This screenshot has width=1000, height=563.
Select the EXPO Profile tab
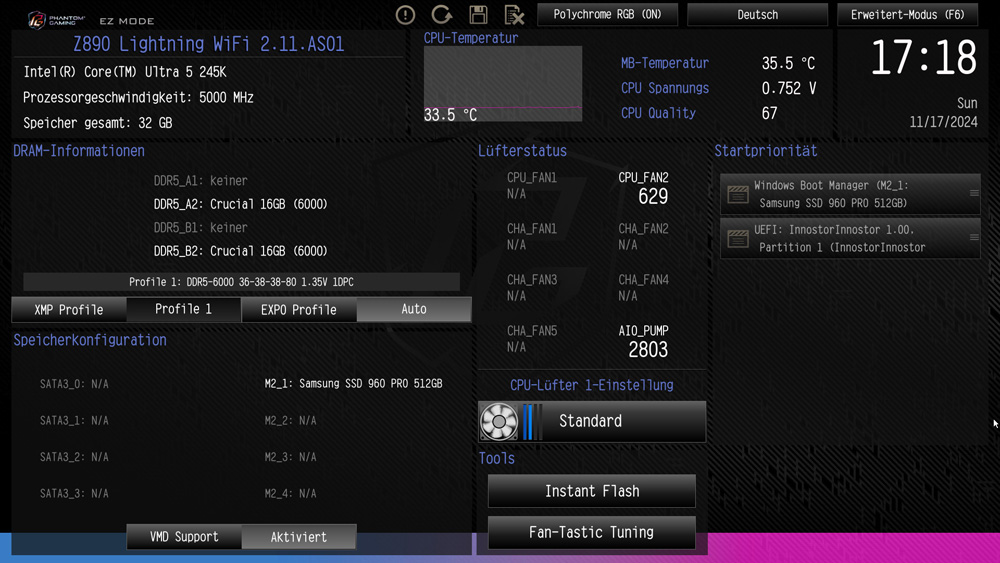coord(298,310)
